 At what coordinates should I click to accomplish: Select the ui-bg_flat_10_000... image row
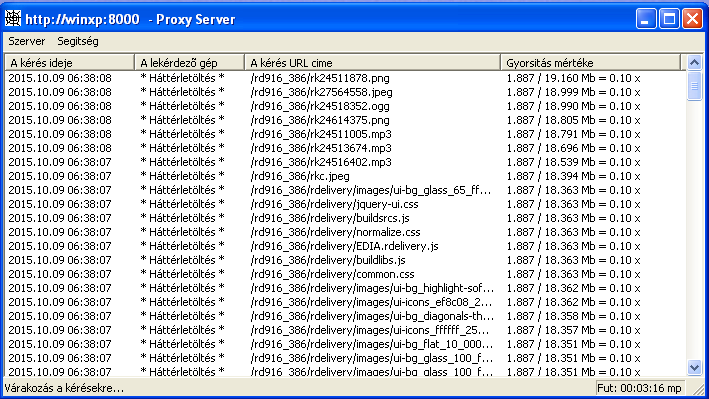coord(345,345)
